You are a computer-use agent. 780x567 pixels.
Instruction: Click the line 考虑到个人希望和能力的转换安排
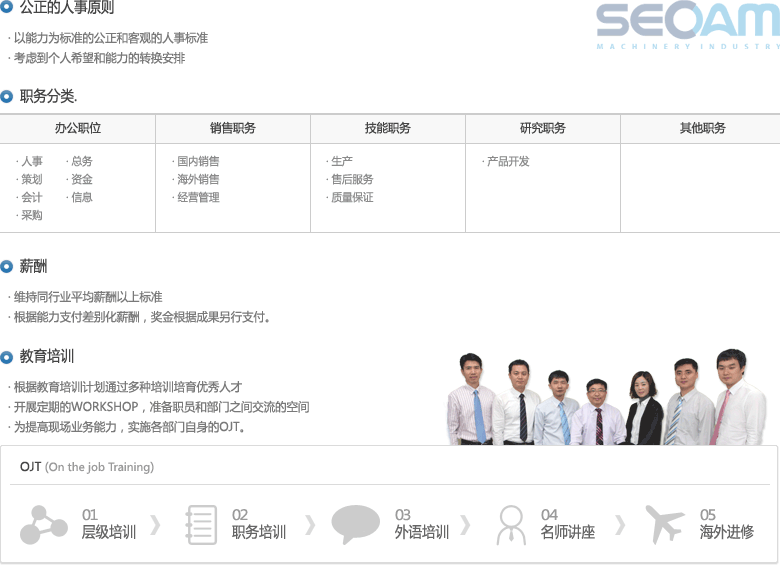(97, 59)
